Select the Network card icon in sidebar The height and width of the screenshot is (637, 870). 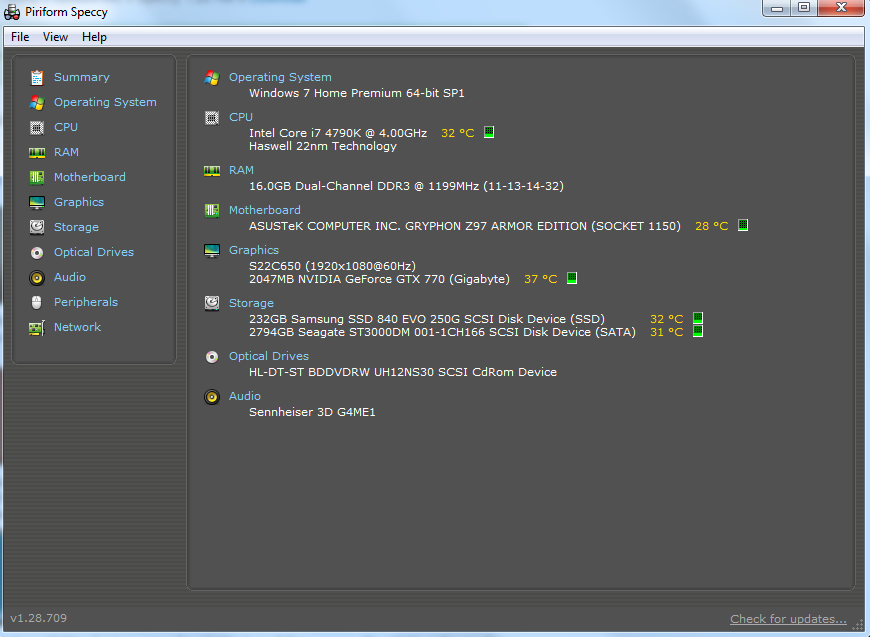[x=37, y=328]
